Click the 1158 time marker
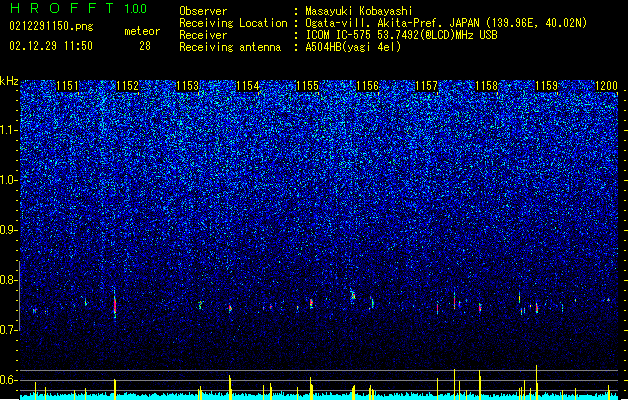 point(487,86)
